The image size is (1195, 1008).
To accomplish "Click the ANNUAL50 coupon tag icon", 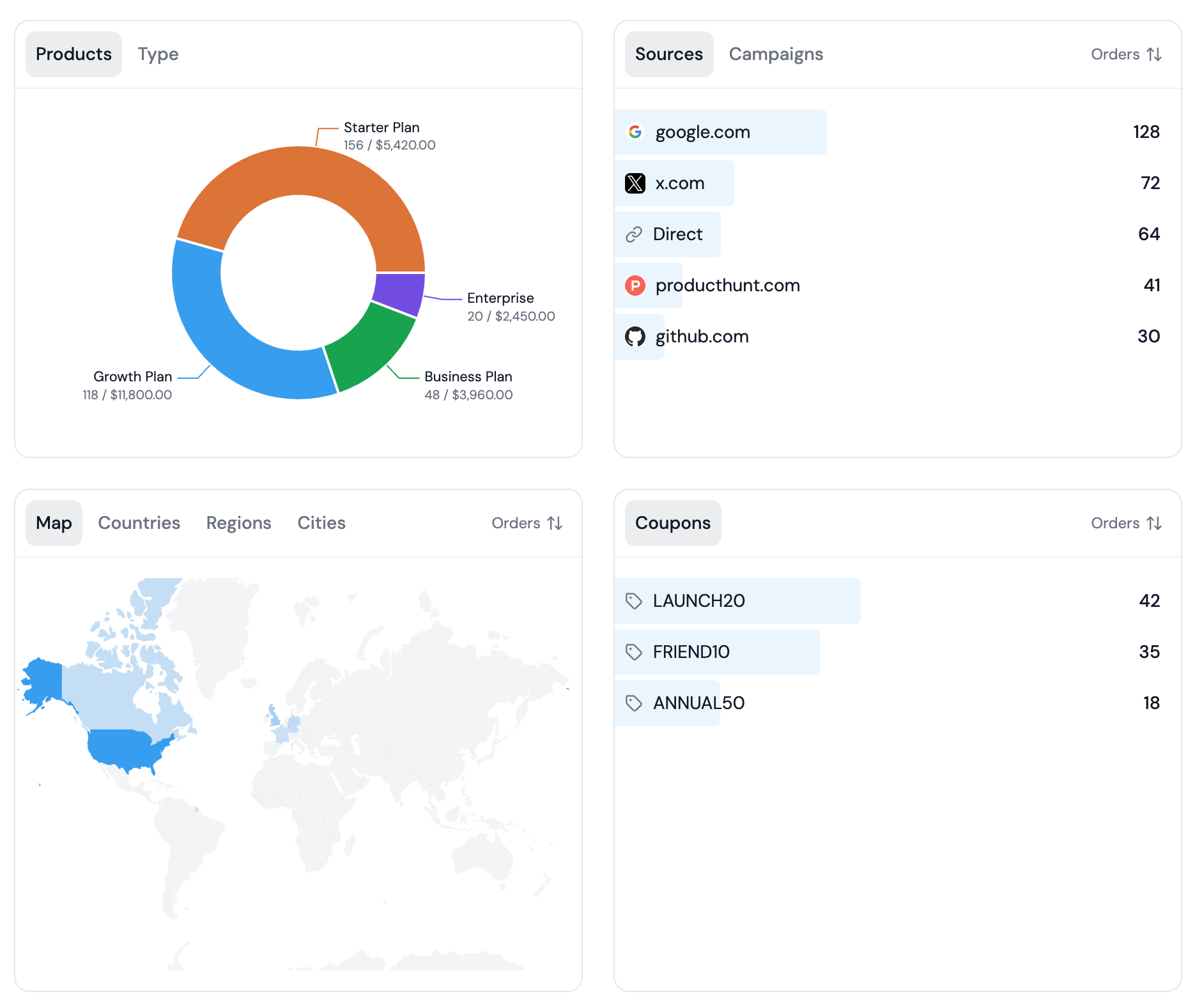I will 633,703.
